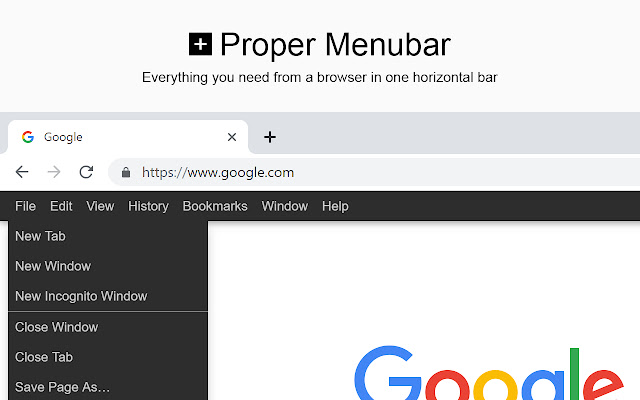Click the Google favicon on the tab
The height and width of the screenshot is (400, 640).
click(x=28, y=137)
